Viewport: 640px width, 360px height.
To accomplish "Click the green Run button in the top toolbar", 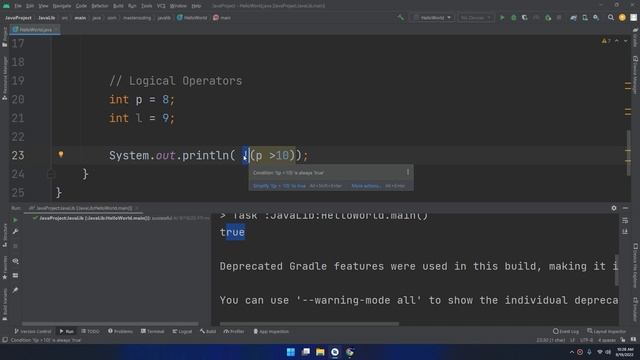I will point(502,18).
